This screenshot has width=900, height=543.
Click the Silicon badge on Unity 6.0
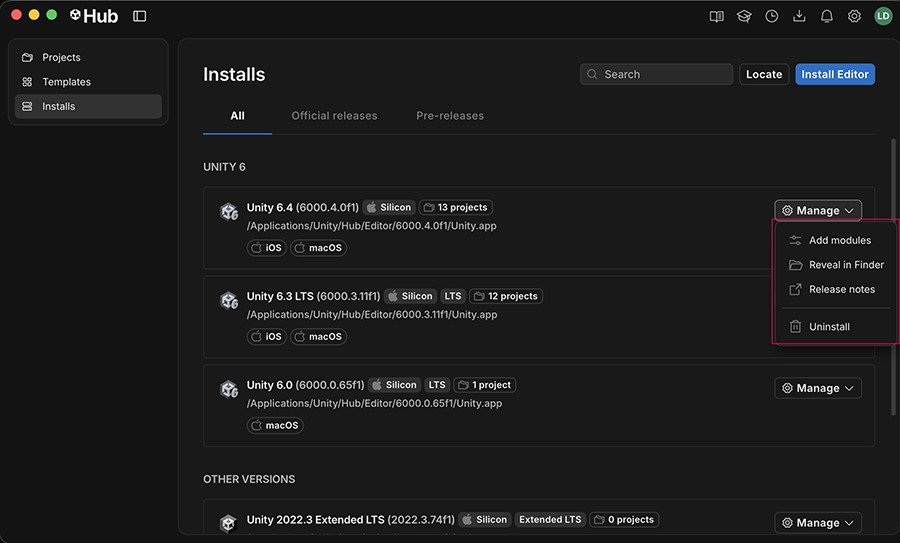[394, 385]
